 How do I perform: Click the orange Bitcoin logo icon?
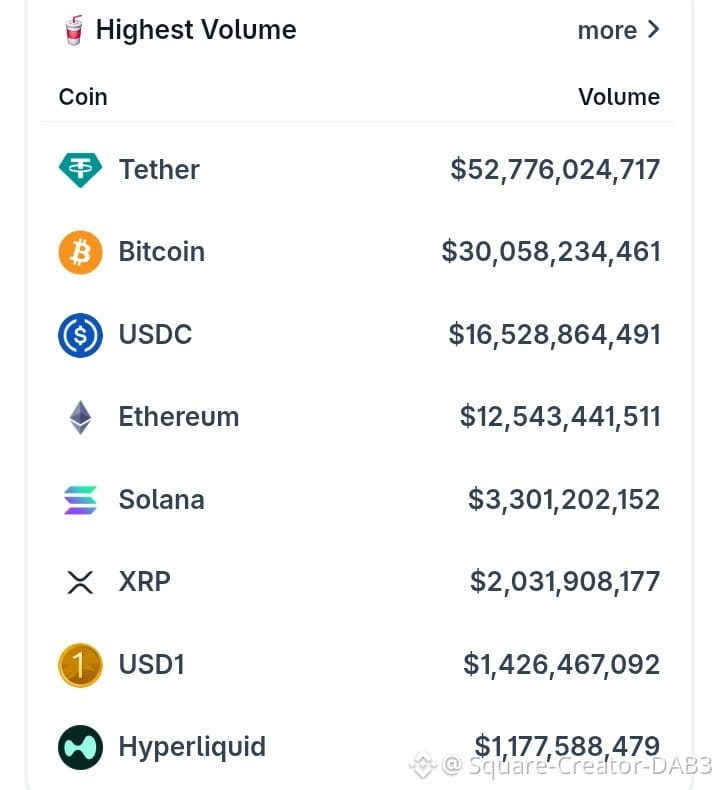(80, 252)
